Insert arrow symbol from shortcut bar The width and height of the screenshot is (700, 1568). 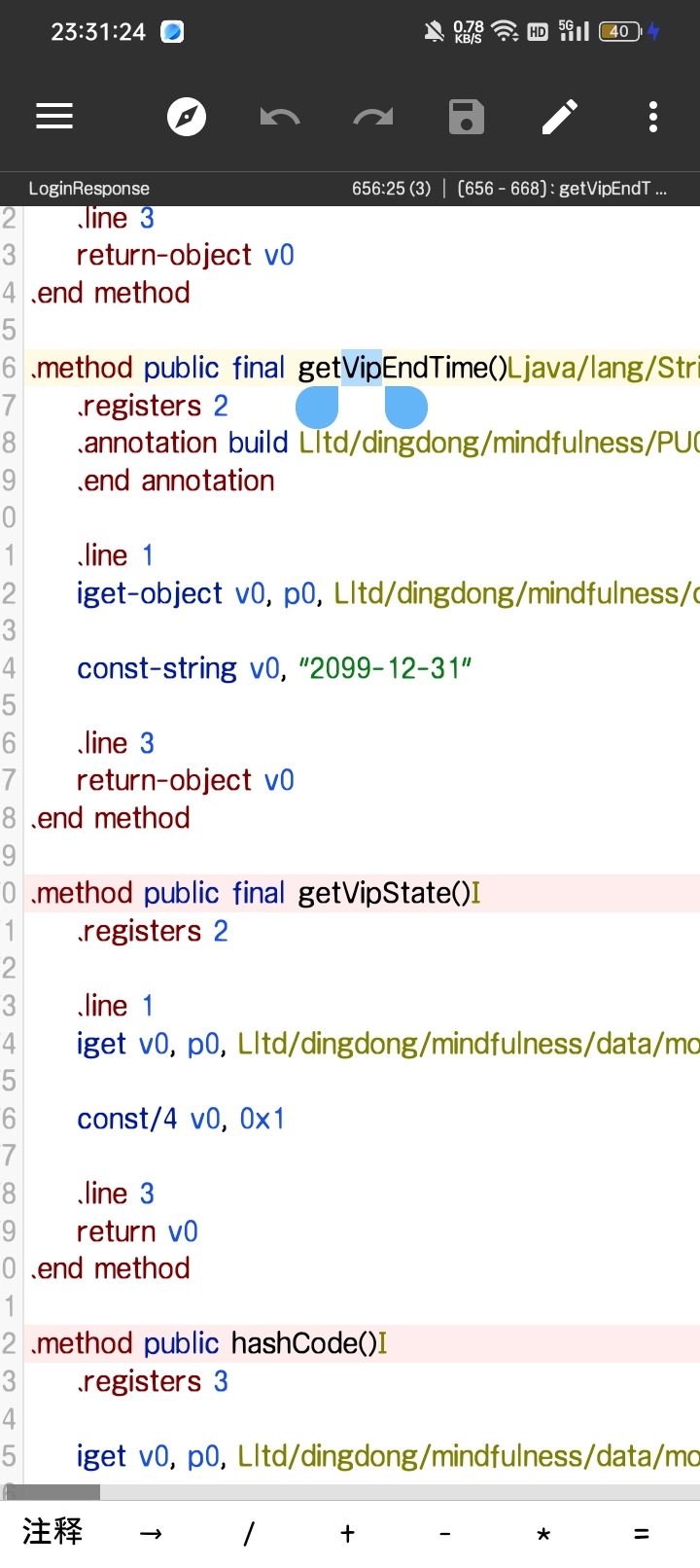151,1534
